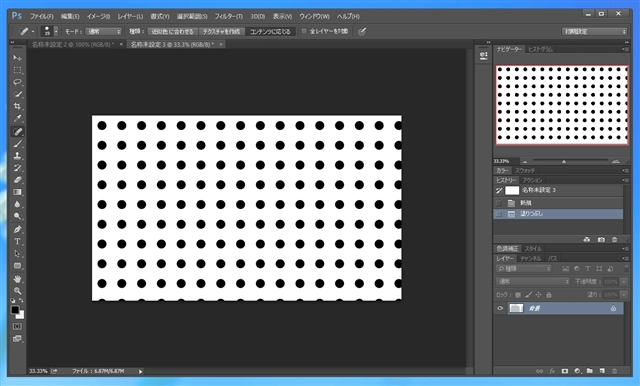The width and height of the screenshot is (640, 386).
Task: Toggle history brush source box beside 新規
Action: tap(499, 203)
